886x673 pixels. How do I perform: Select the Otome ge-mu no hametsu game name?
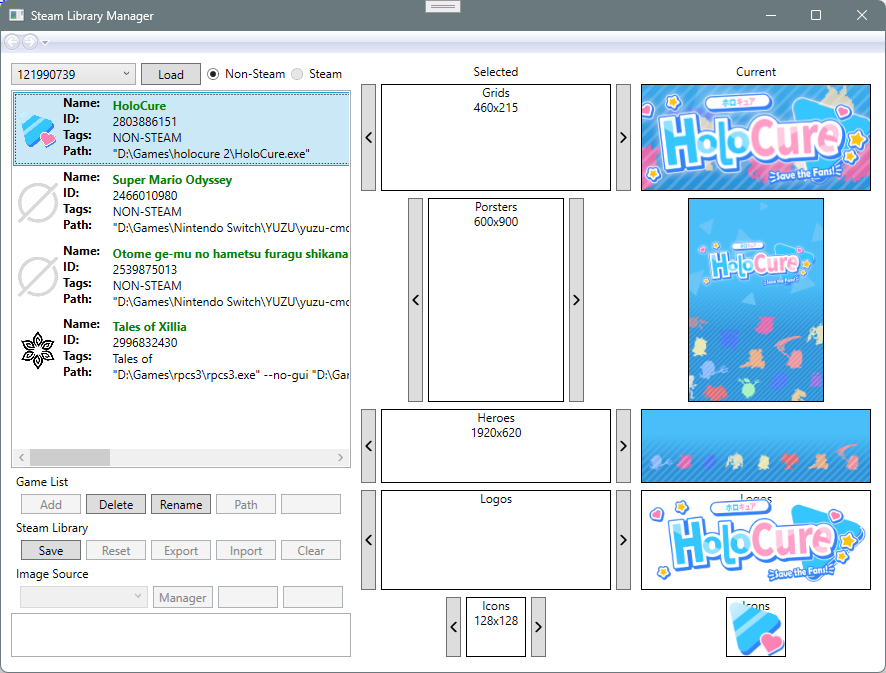click(x=230, y=254)
